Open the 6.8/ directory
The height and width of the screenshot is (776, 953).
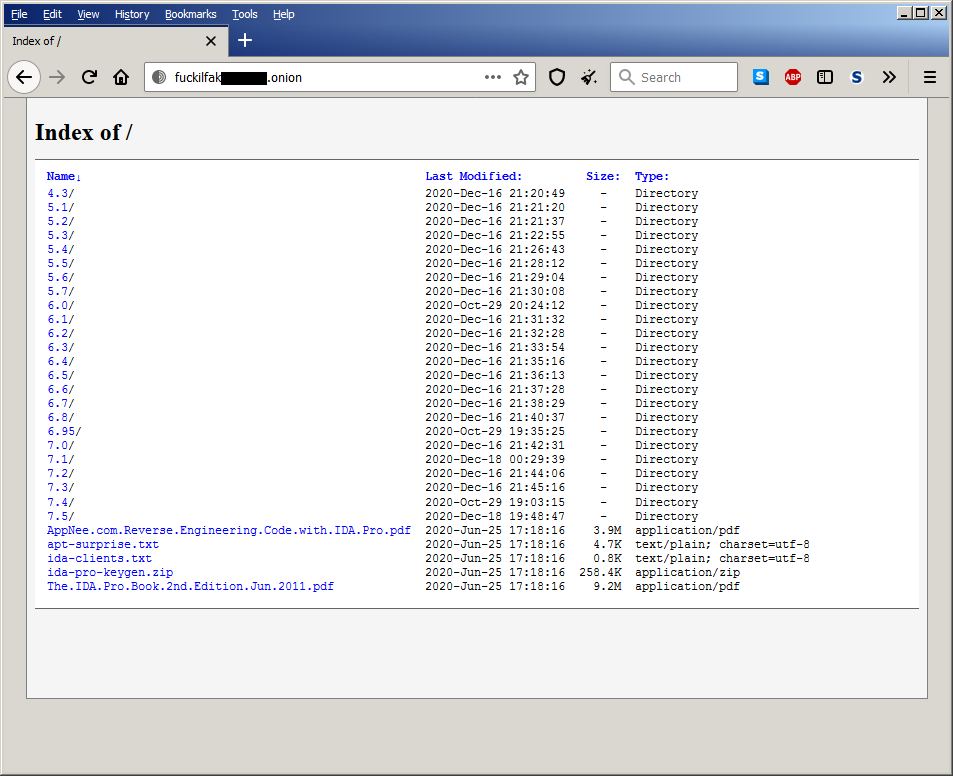point(61,417)
